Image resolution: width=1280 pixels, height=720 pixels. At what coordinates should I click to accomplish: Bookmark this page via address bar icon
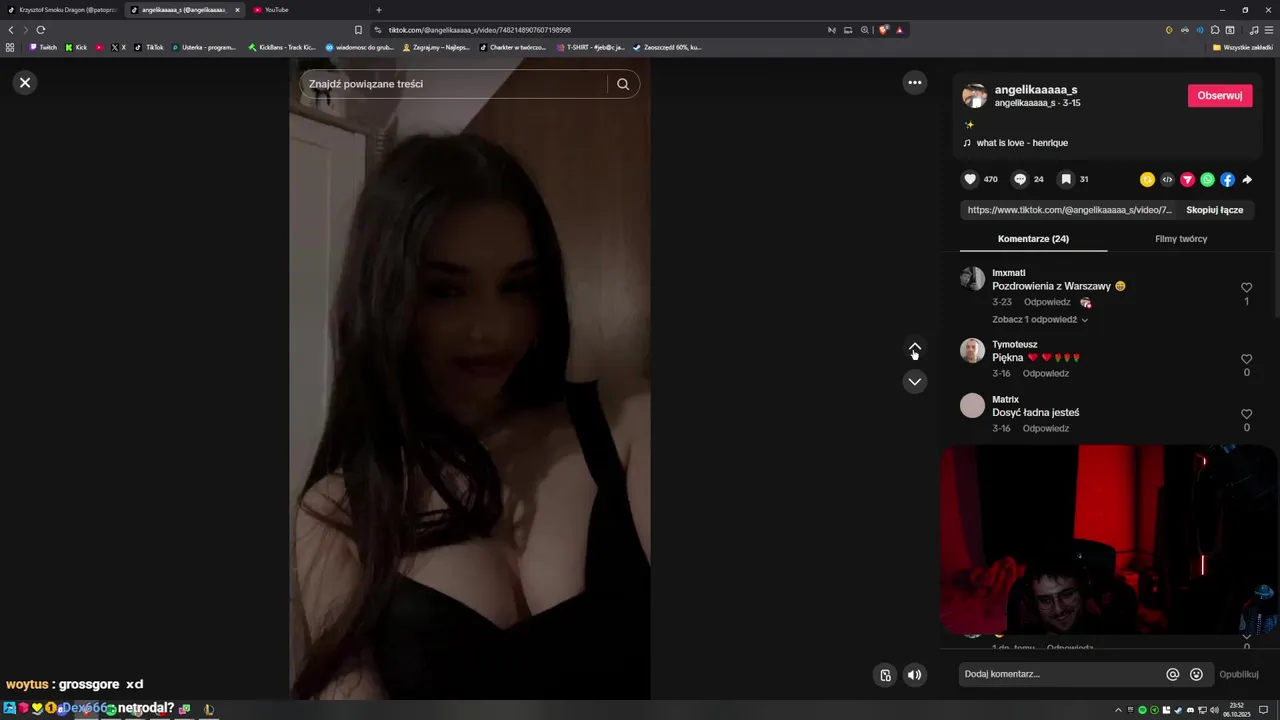click(358, 30)
